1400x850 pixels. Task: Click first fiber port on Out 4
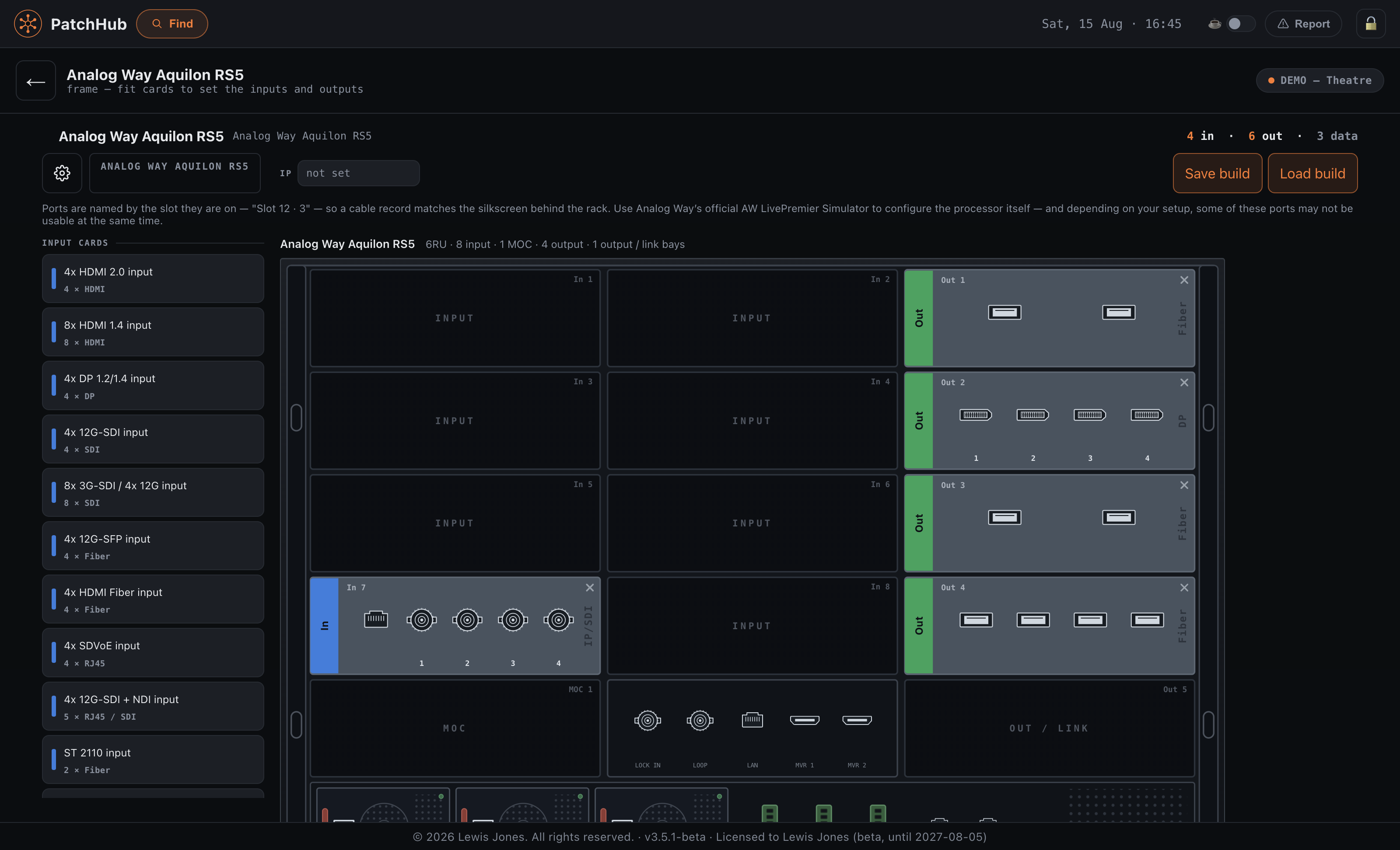(976, 620)
